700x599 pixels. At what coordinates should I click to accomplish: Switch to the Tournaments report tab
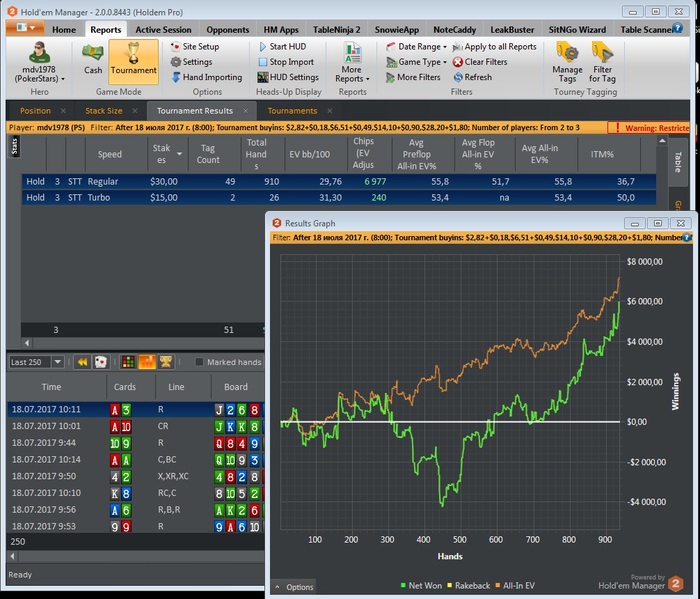coord(292,111)
